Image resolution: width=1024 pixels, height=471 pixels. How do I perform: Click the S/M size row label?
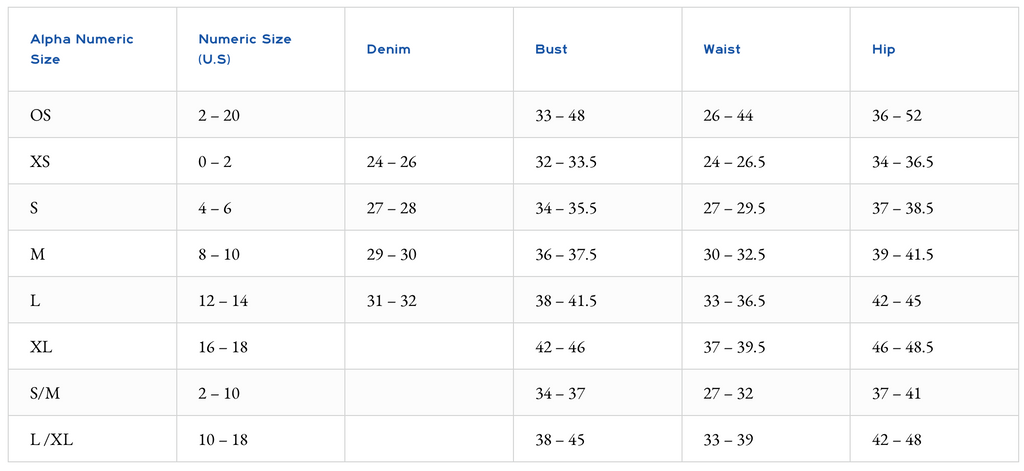click(44, 393)
